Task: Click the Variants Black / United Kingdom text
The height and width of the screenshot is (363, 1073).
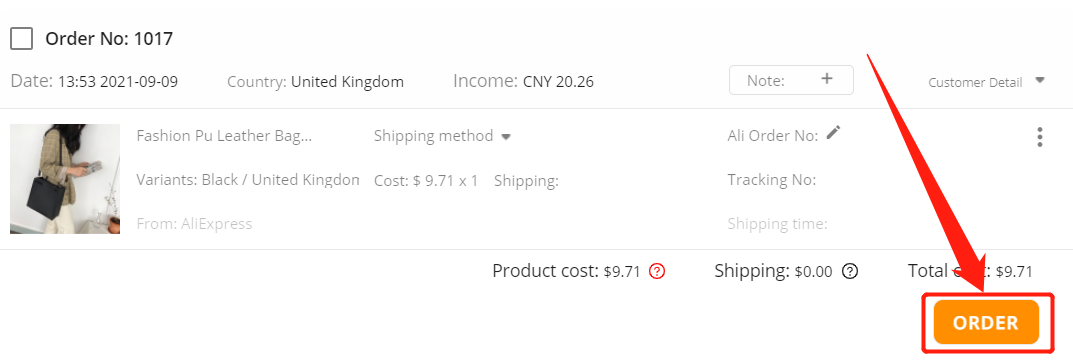Action: point(248,180)
